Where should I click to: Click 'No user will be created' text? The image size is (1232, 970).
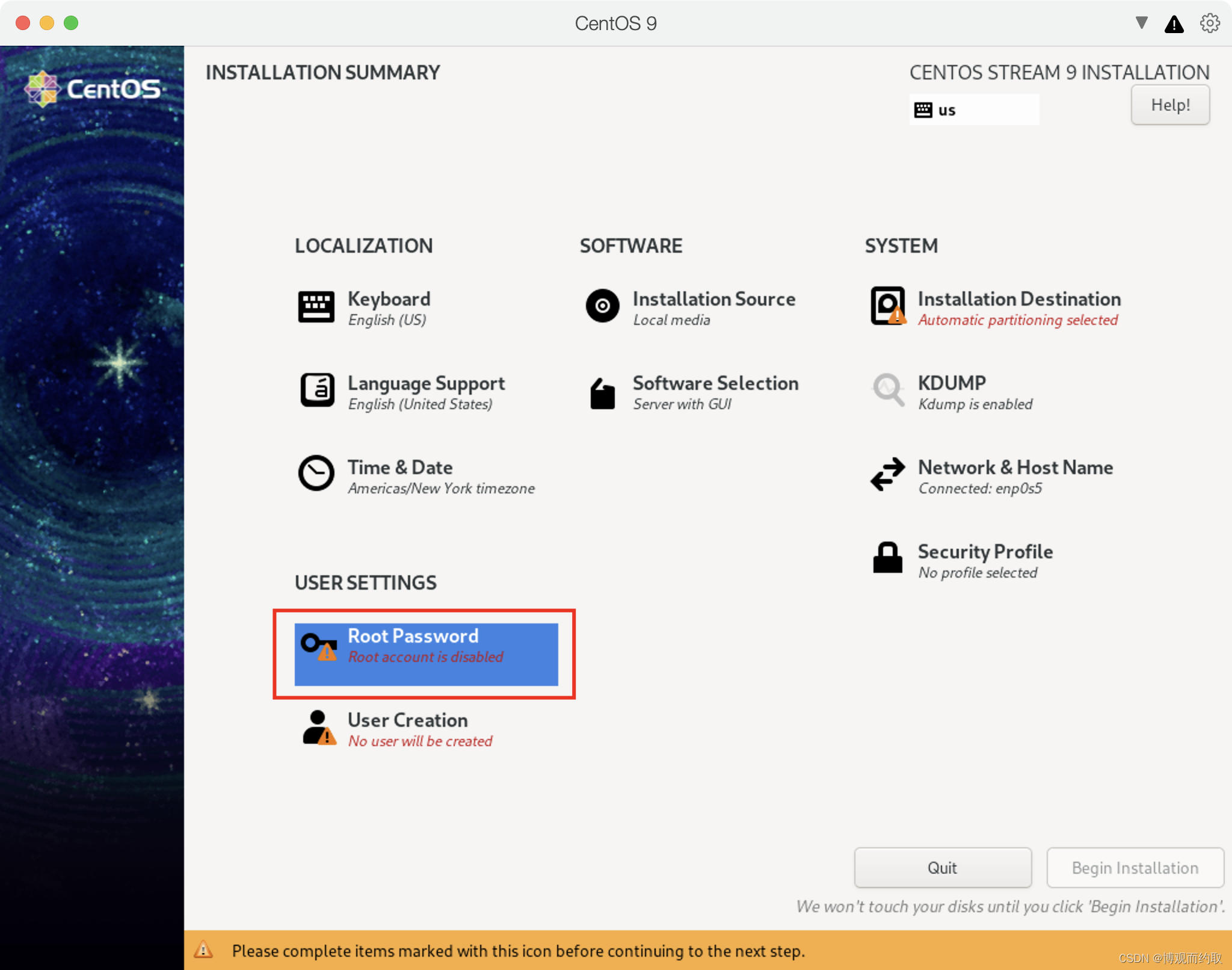420,741
